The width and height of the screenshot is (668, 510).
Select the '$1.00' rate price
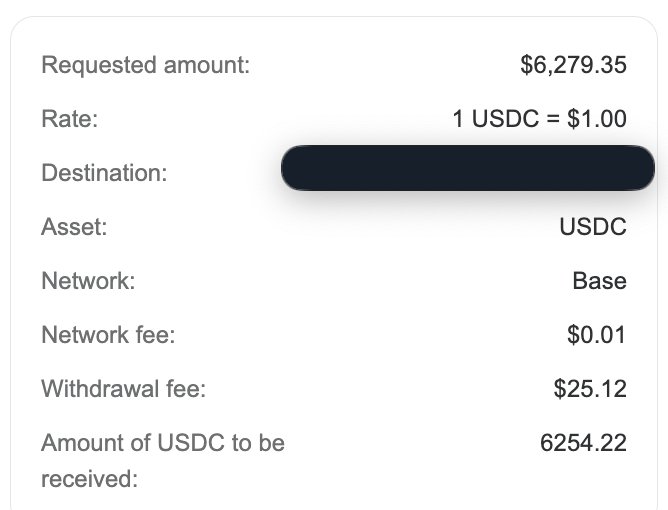pyautogui.click(x=596, y=120)
